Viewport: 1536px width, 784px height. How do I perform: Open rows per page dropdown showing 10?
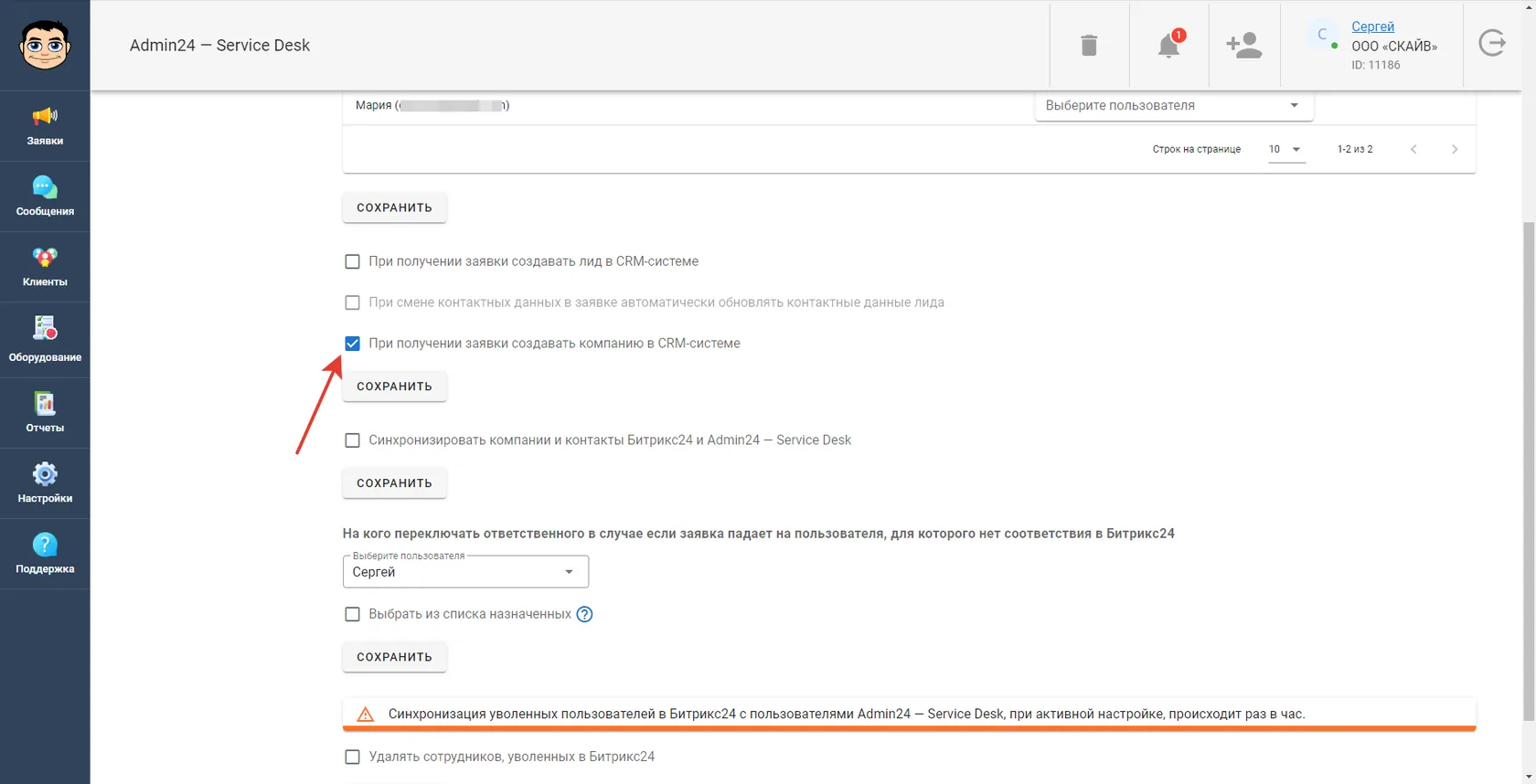[1285, 149]
